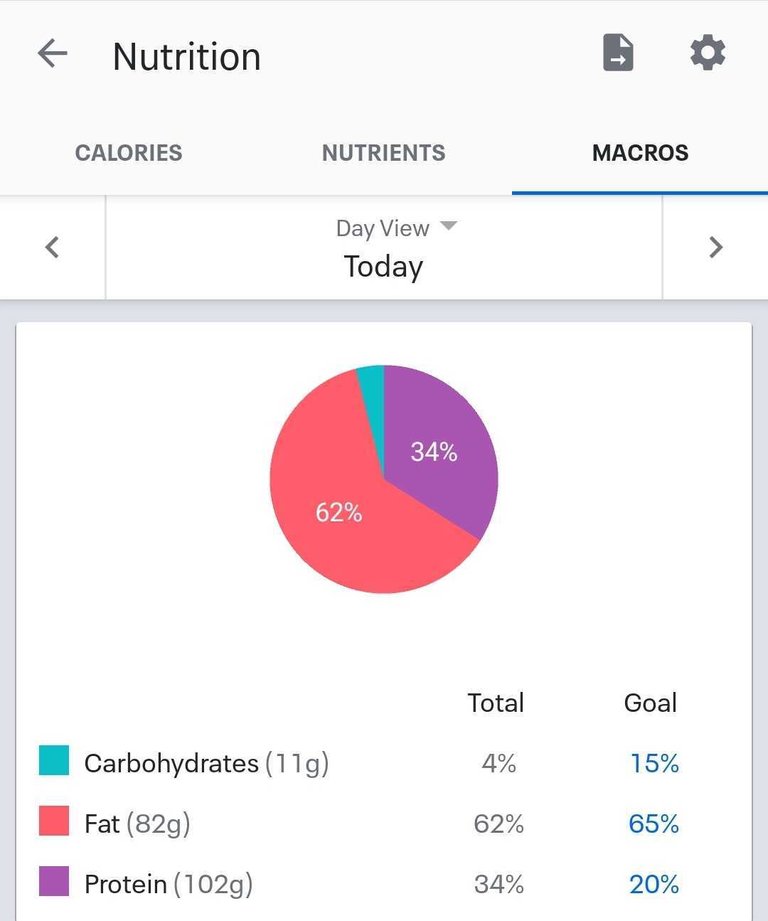Image resolution: width=768 pixels, height=921 pixels.
Task: Open the export file icon
Action: click(x=618, y=53)
